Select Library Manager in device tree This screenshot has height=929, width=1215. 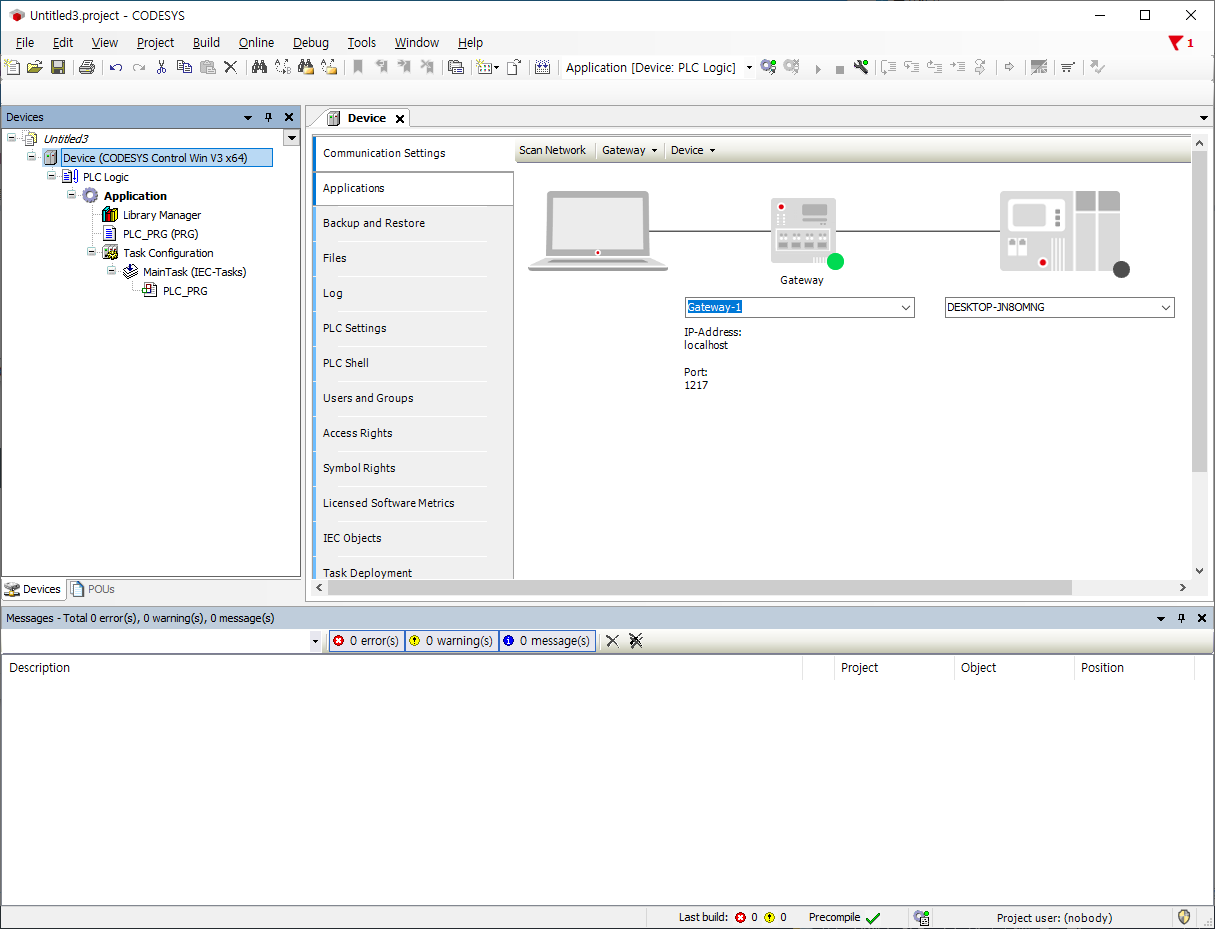(161, 215)
